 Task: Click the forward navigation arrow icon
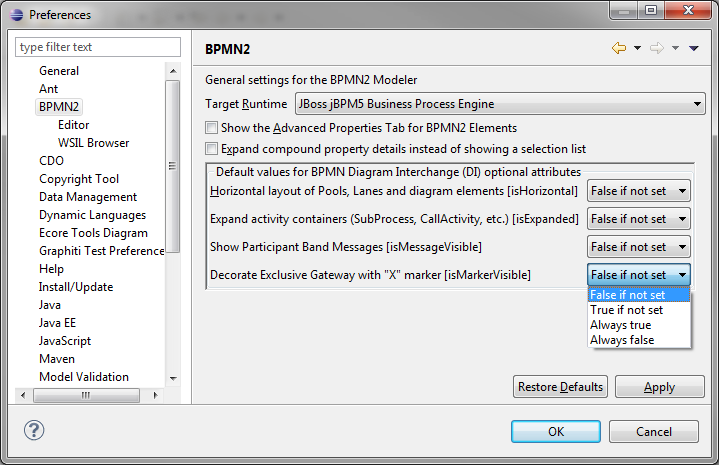pos(657,48)
